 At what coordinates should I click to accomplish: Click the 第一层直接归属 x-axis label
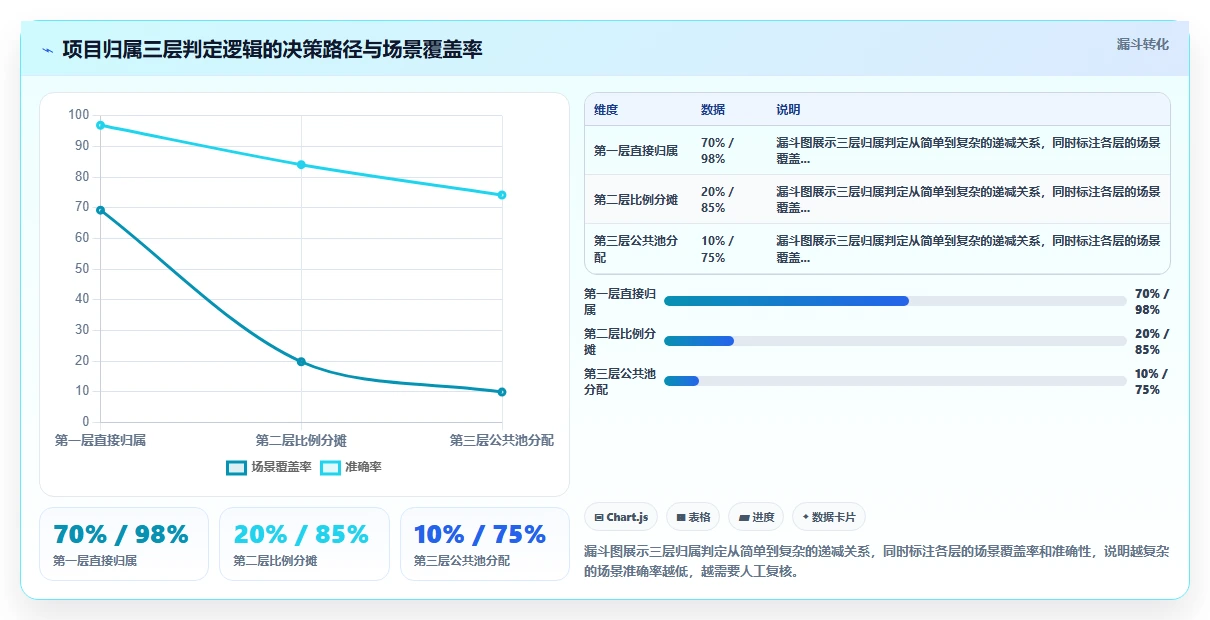coord(100,440)
